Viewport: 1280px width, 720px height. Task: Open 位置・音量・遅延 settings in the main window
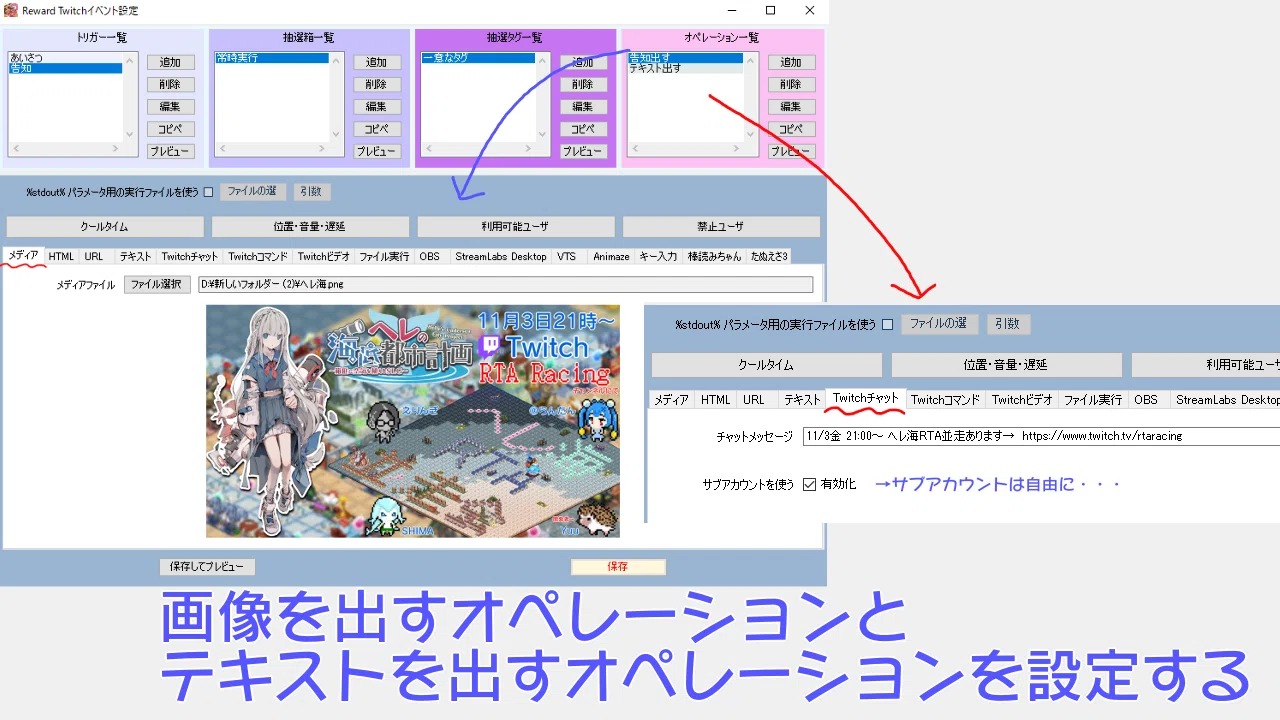tap(310, 227)
